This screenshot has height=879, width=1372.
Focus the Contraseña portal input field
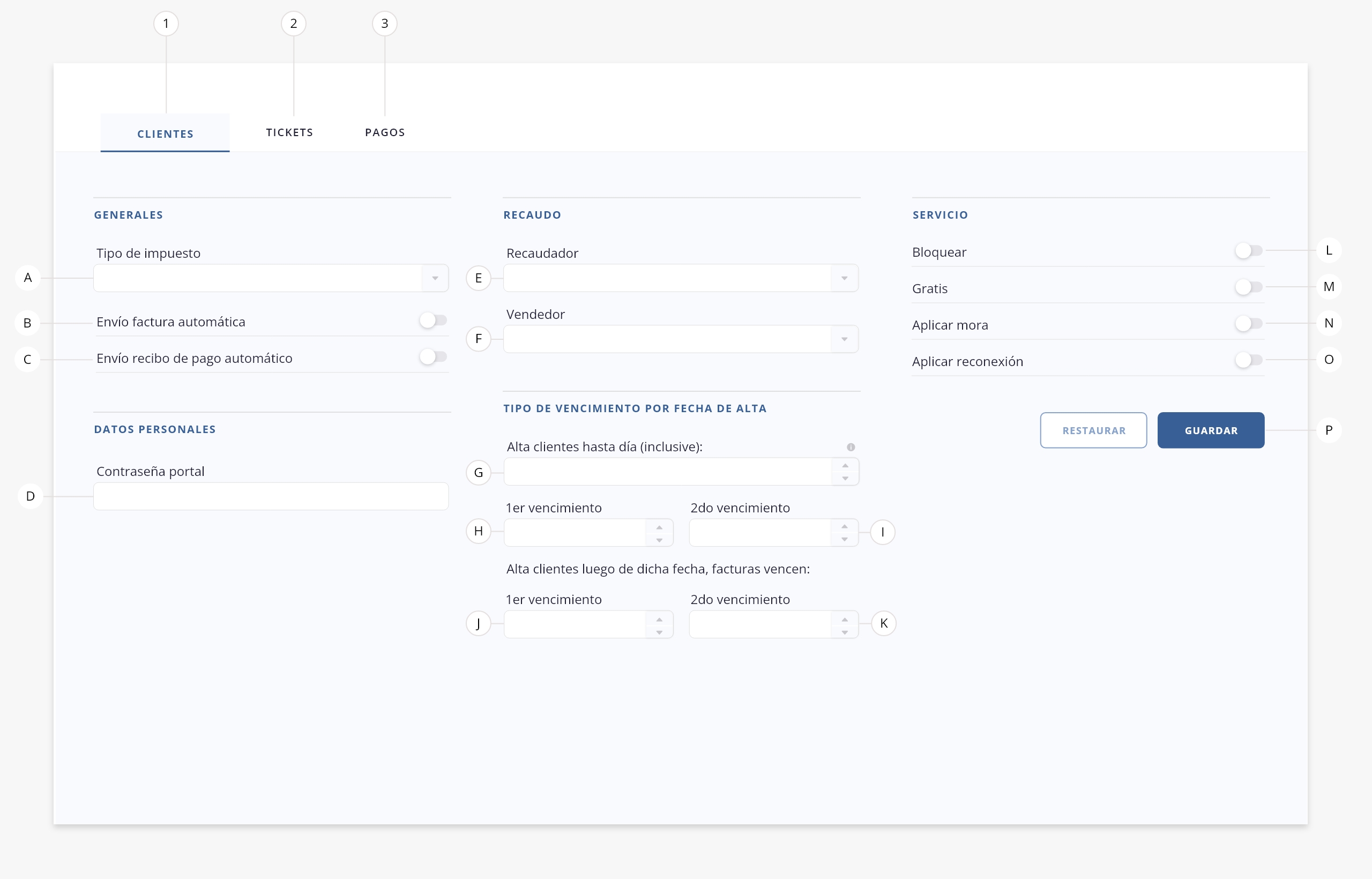click(x=271, y=496)
